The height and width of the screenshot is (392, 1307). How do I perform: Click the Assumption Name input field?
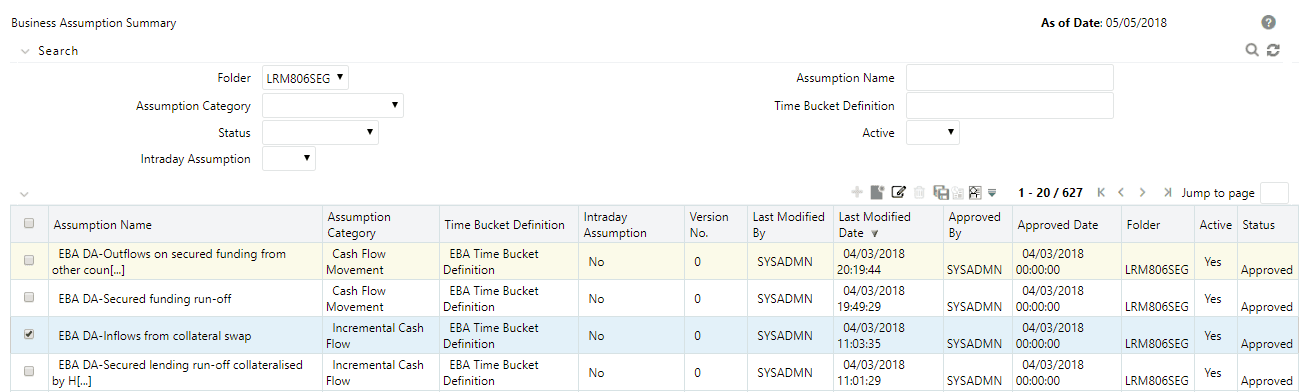coord(1009,78)
